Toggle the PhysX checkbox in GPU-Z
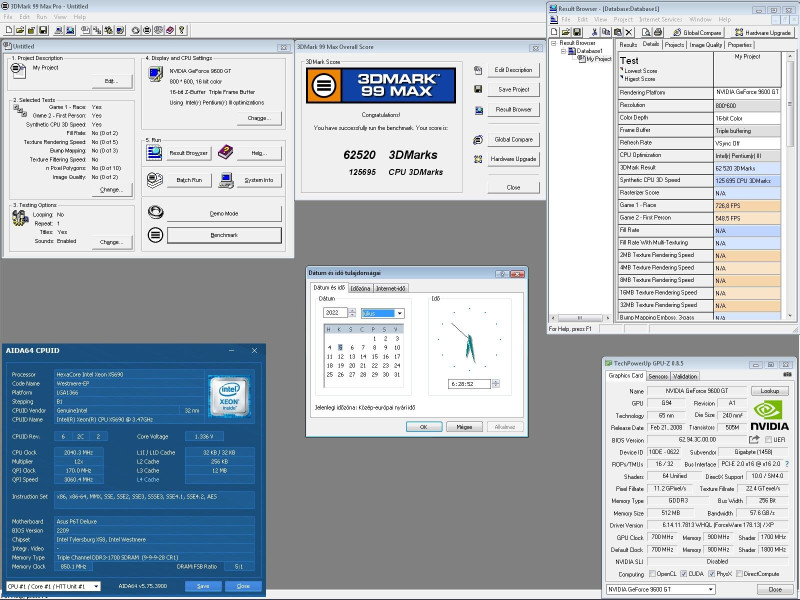 pyautogui.click(x=711, y=573)
